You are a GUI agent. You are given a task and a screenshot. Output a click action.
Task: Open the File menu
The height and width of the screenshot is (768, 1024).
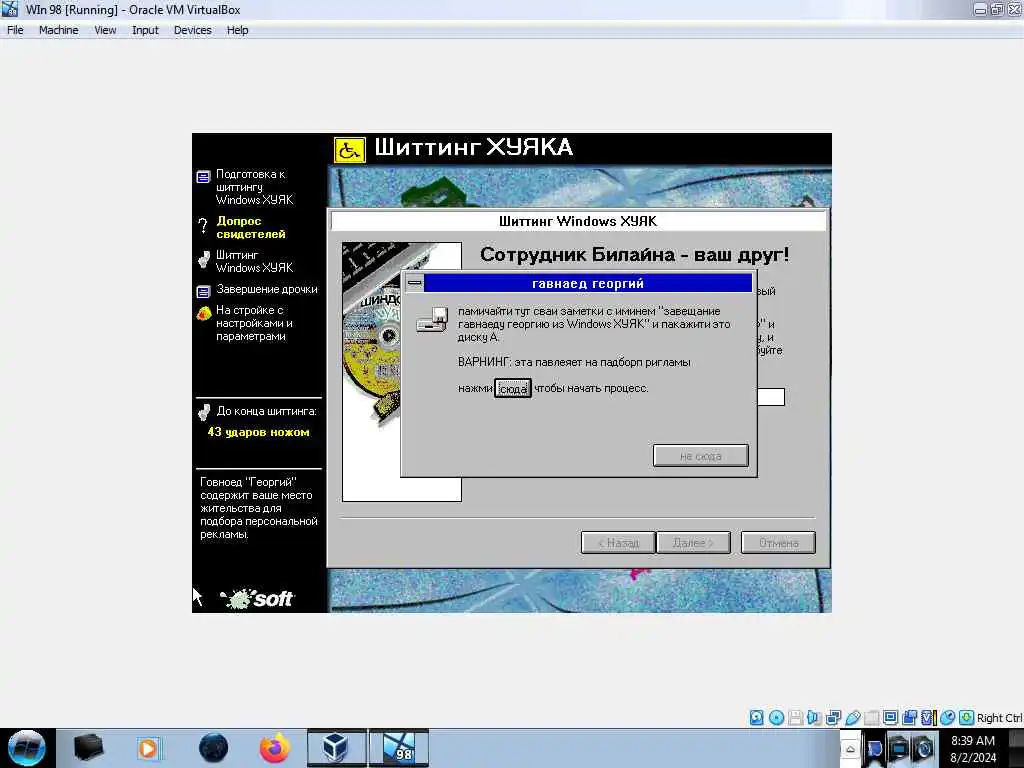point(15,30)
